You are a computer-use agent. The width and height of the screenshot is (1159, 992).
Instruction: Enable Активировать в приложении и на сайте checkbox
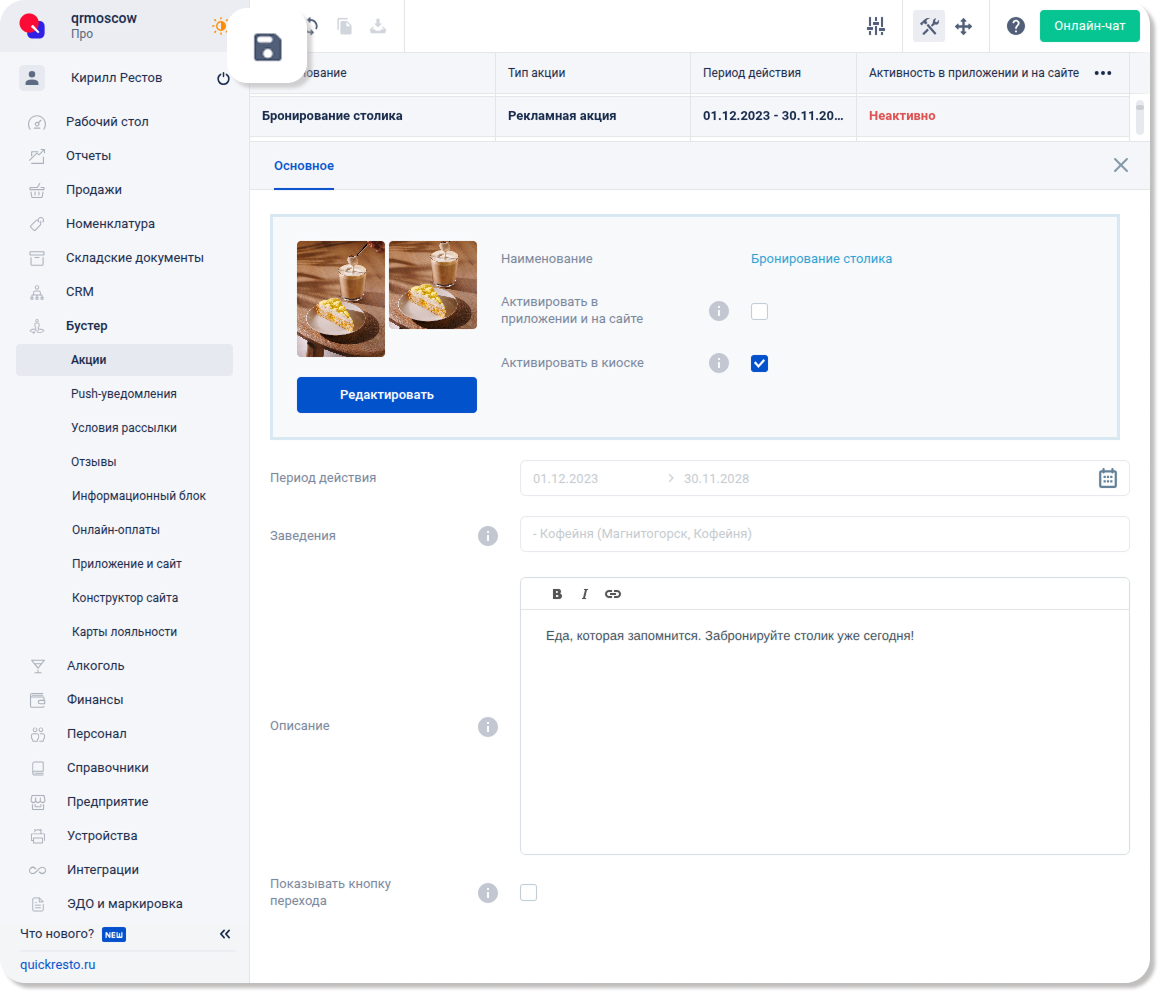tap(759, 312)
